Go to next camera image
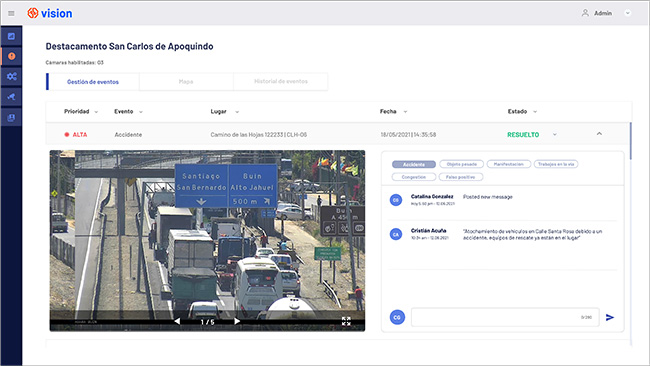 point(237,321)
